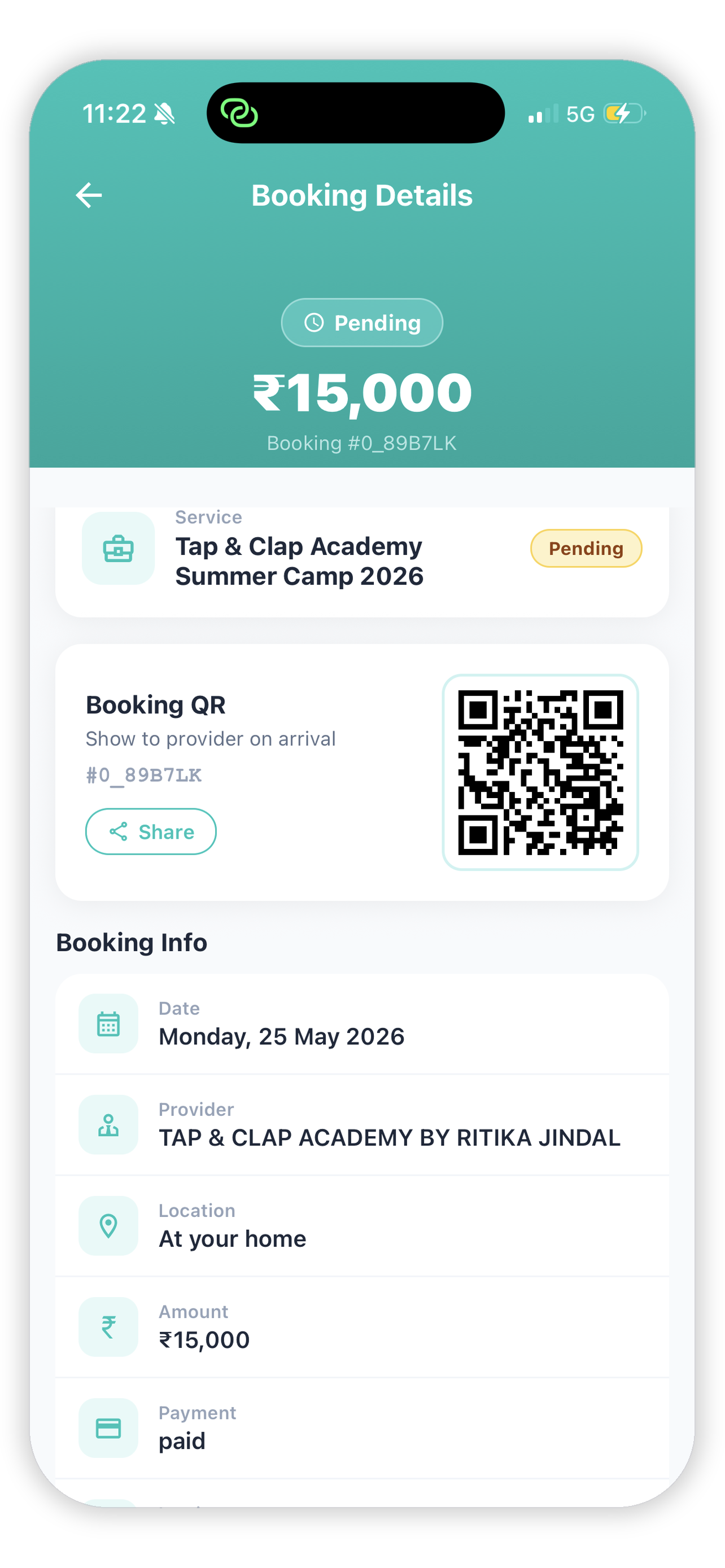Screen dimensions: 725x1568
Task: Tap the back arrow icon
Action: click(89, 195)
